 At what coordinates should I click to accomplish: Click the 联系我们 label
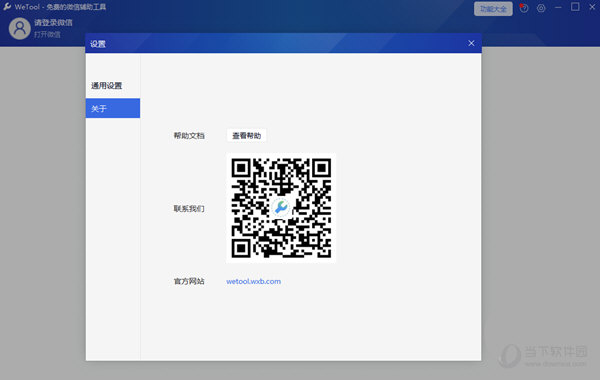(189, 209)
